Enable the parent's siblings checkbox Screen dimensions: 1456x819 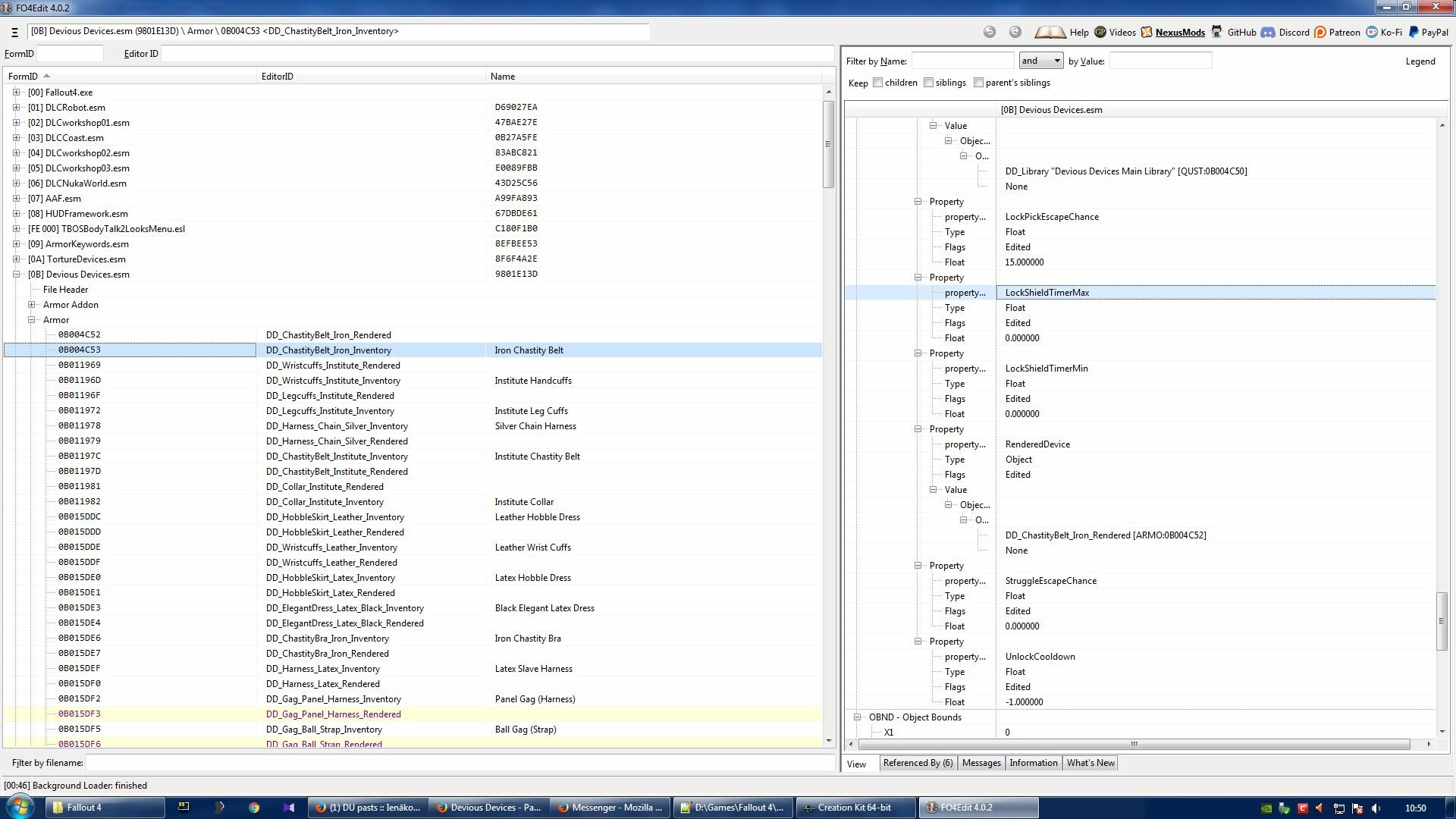pyautogui.click(x=978, y=83)
